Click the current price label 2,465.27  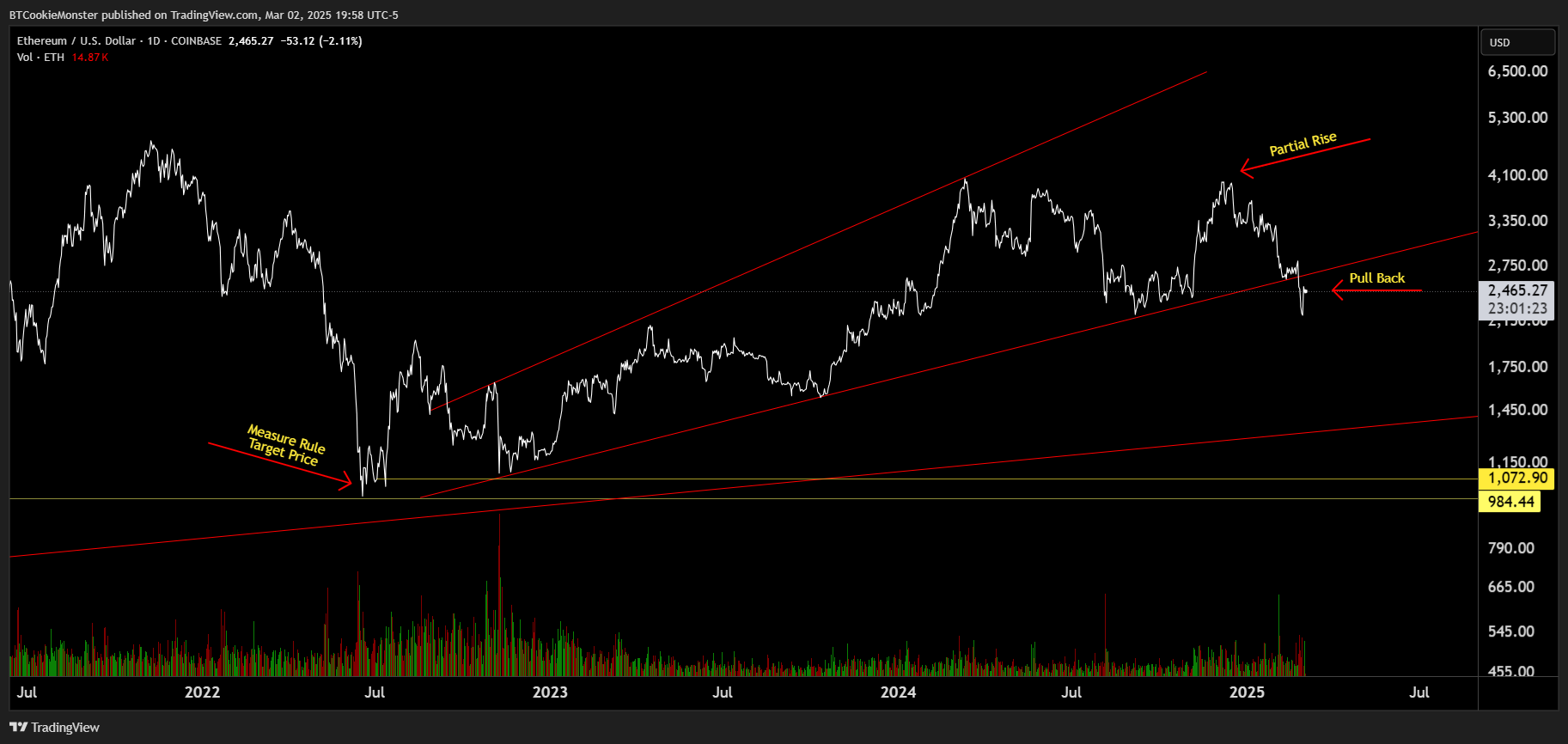(x=1517, y=290)
